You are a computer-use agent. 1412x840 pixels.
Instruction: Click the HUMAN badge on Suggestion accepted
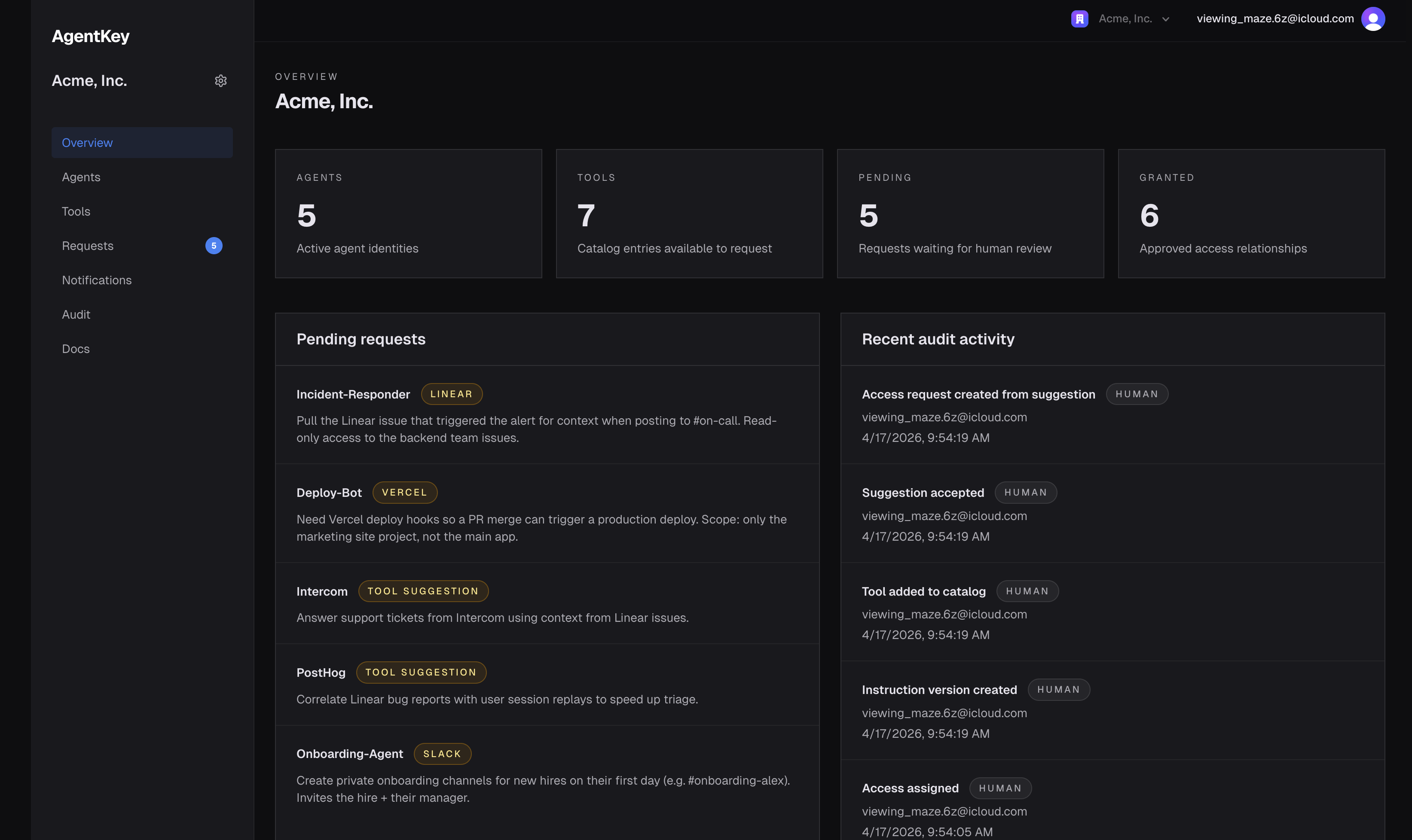coord(1026,492)
